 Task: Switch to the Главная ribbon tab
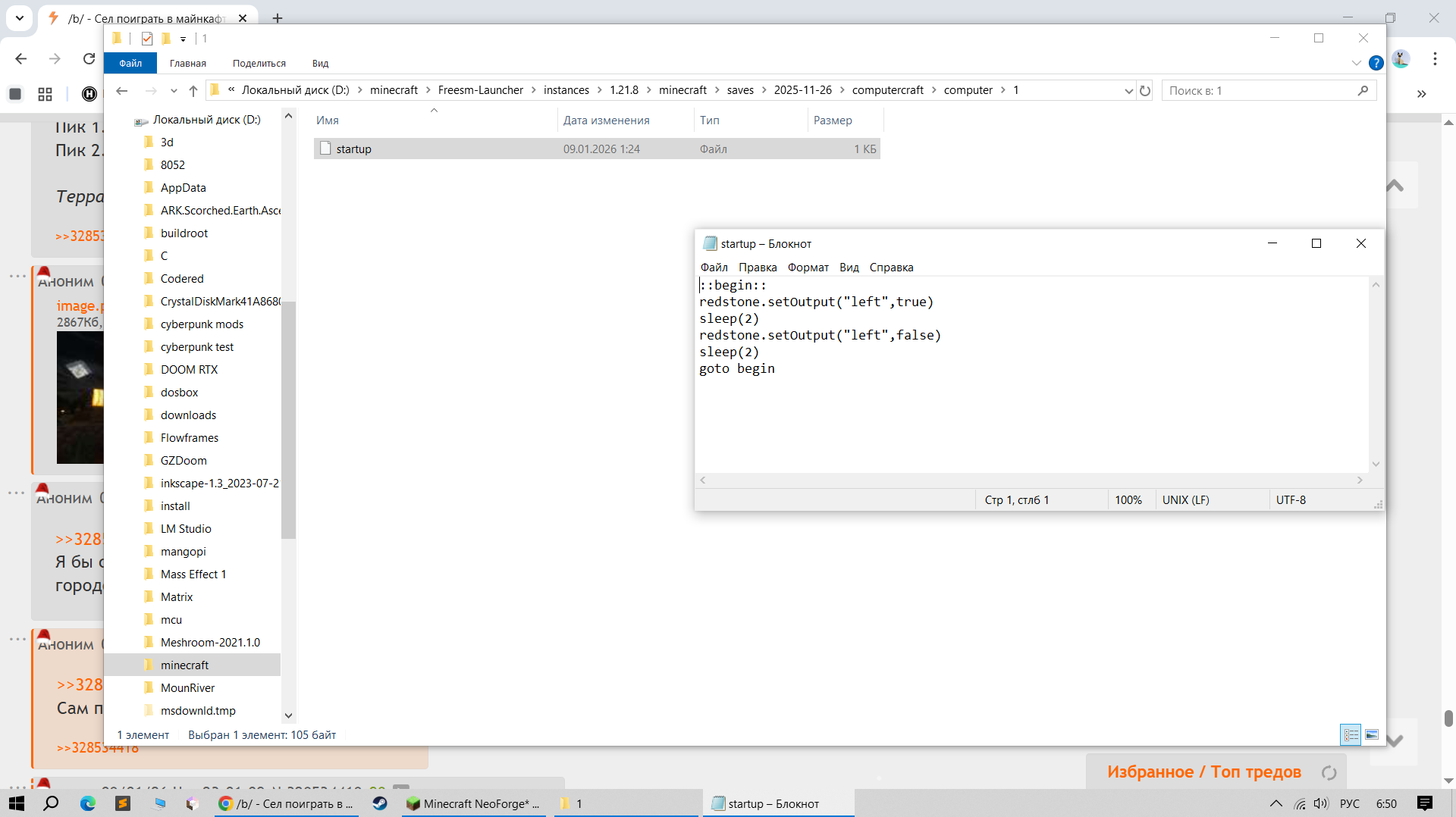188,64
